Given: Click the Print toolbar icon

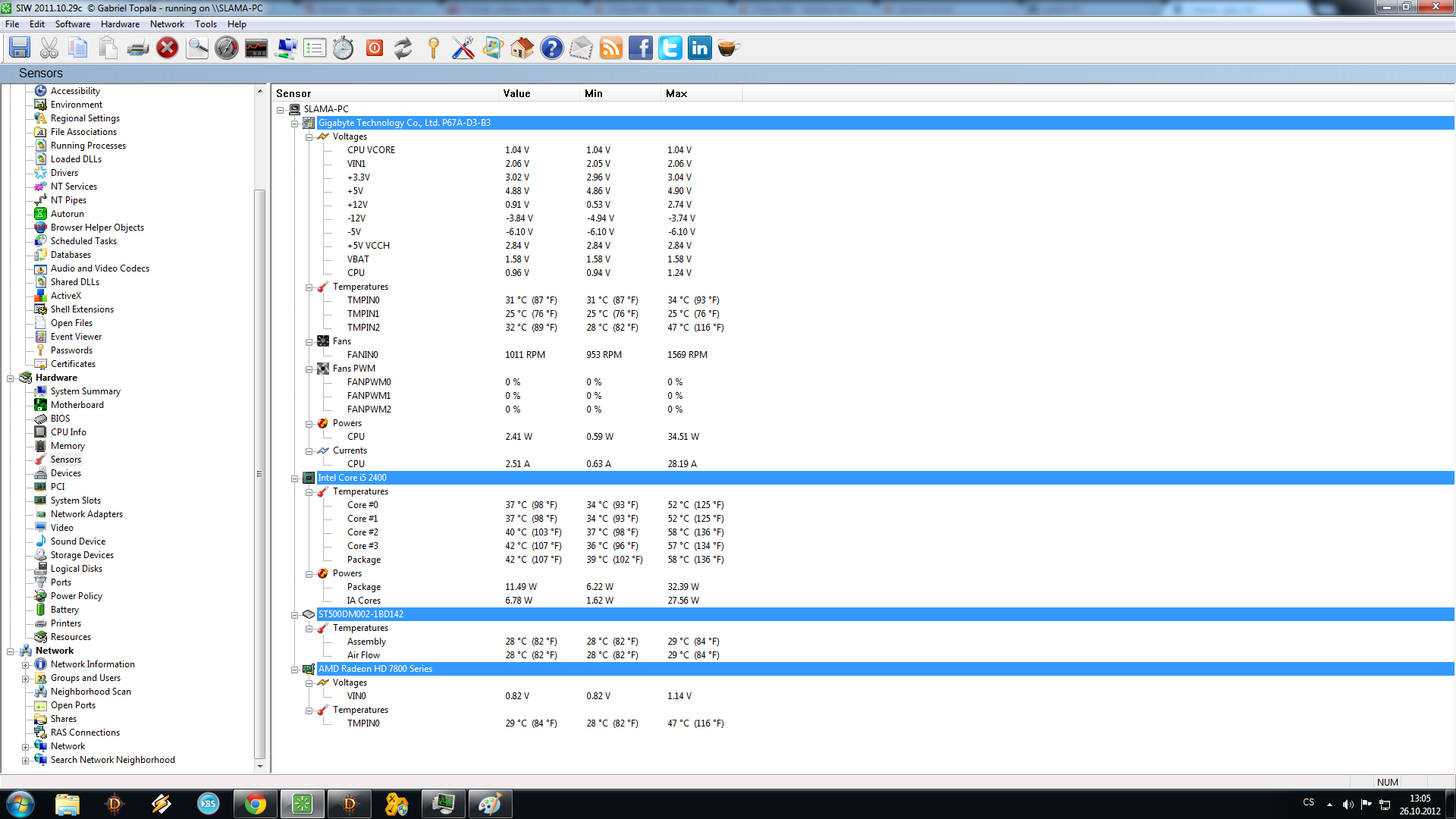Looking at the screenshot, I should pyautogui.click(x=138, y=48).
